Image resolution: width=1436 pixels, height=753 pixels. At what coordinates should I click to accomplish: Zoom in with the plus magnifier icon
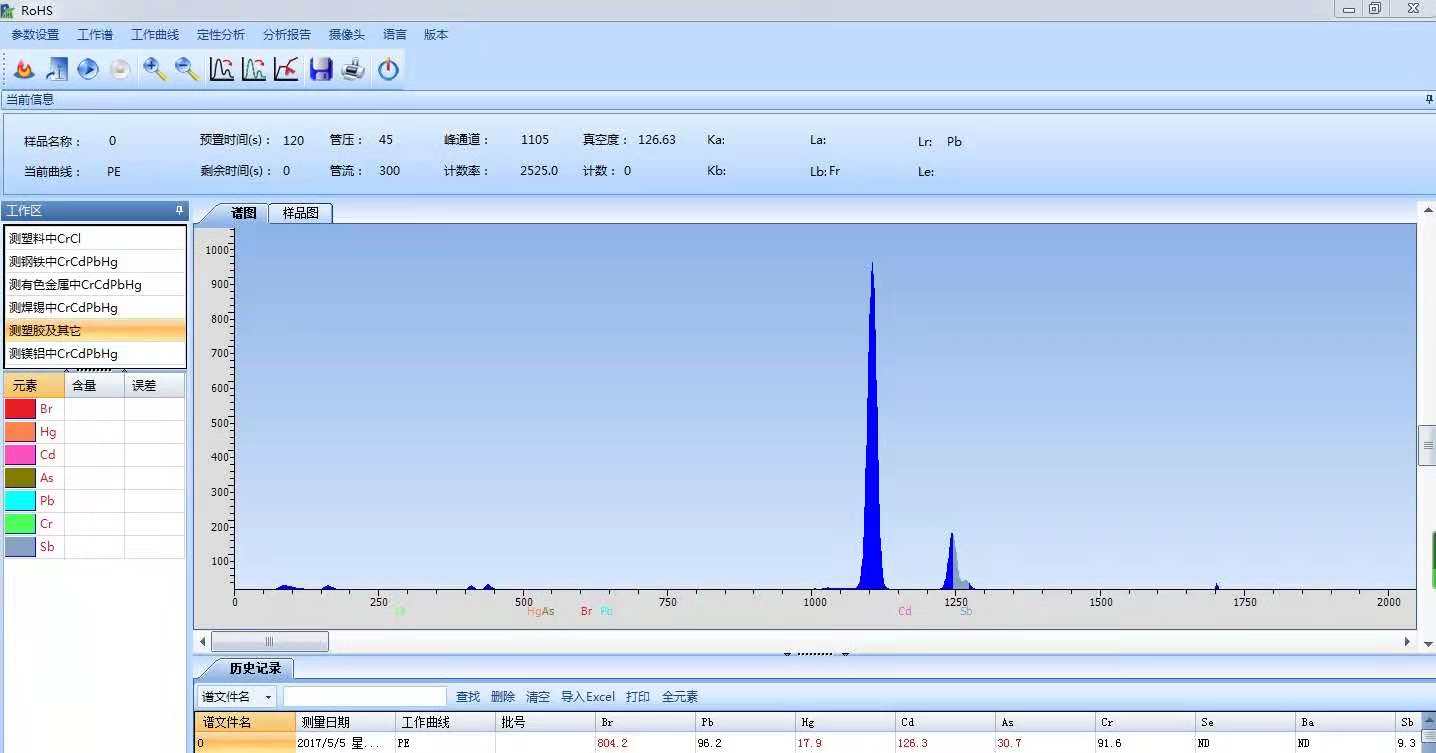point(154,69)
